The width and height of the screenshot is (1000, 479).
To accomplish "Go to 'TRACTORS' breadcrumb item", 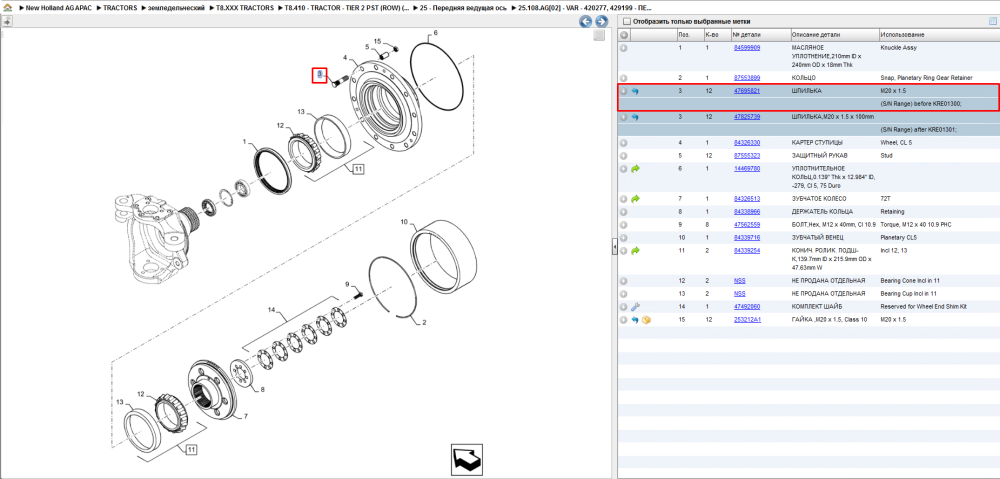I will point(121,8).
